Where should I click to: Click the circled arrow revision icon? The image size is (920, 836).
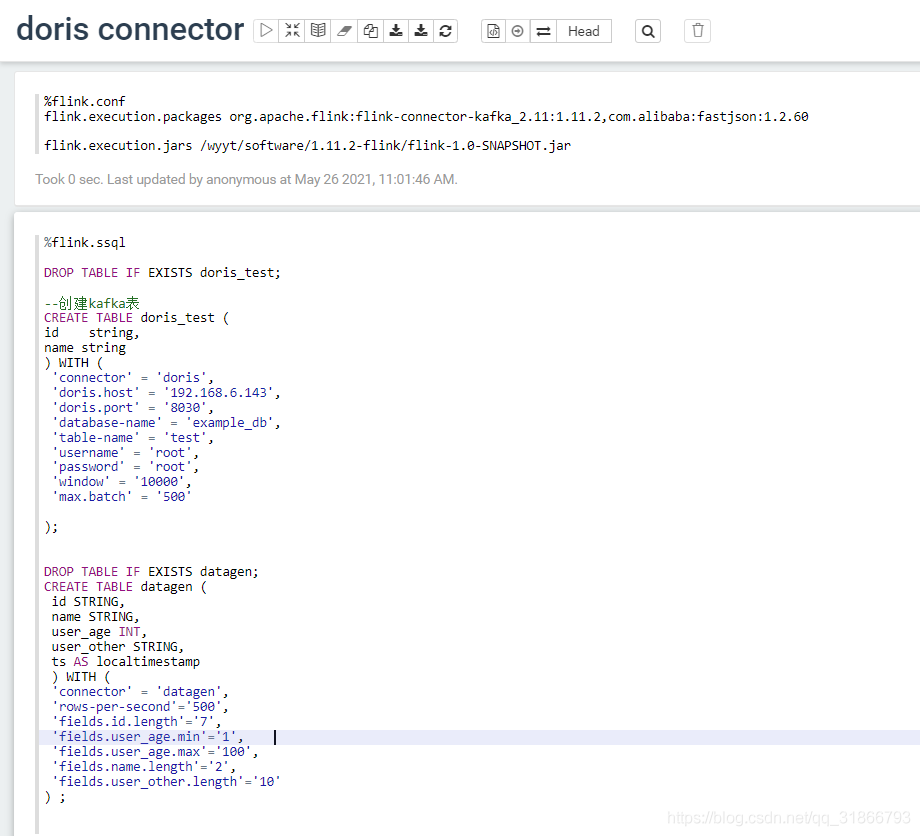coord(518,31)
